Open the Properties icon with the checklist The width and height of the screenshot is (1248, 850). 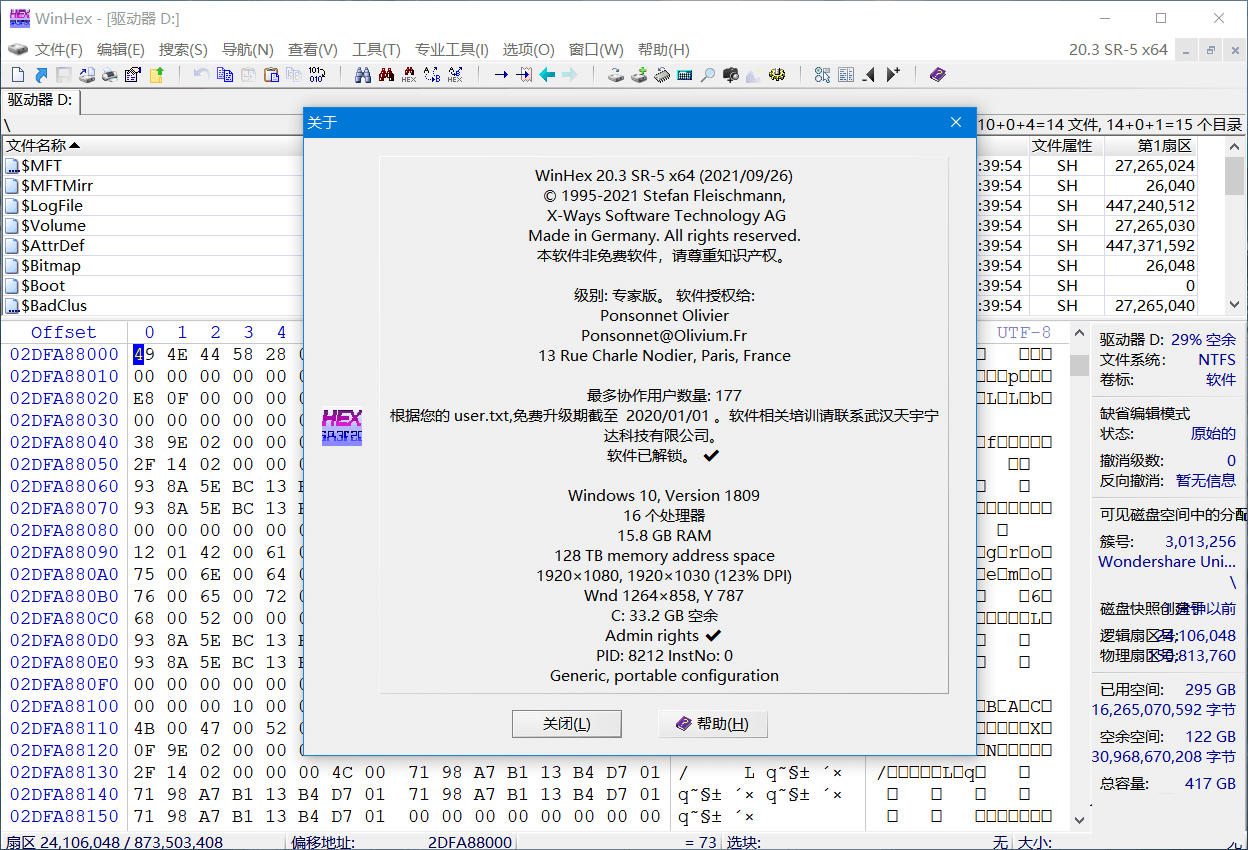pyautogui.click(x=133, y=75)
